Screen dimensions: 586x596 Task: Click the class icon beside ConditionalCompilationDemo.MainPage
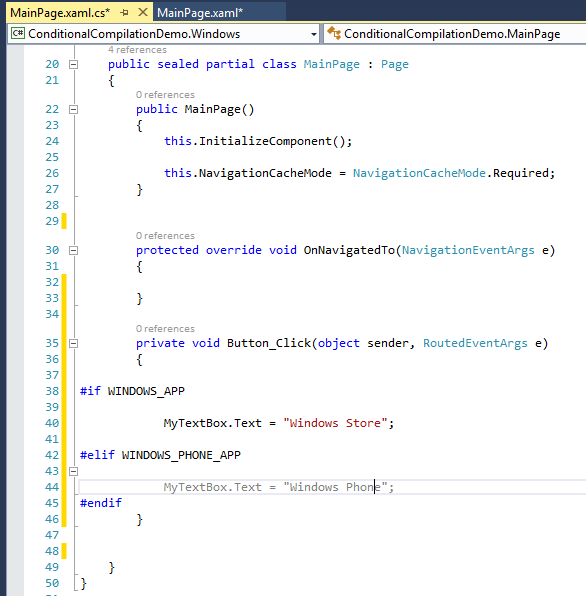pos(334,33)
